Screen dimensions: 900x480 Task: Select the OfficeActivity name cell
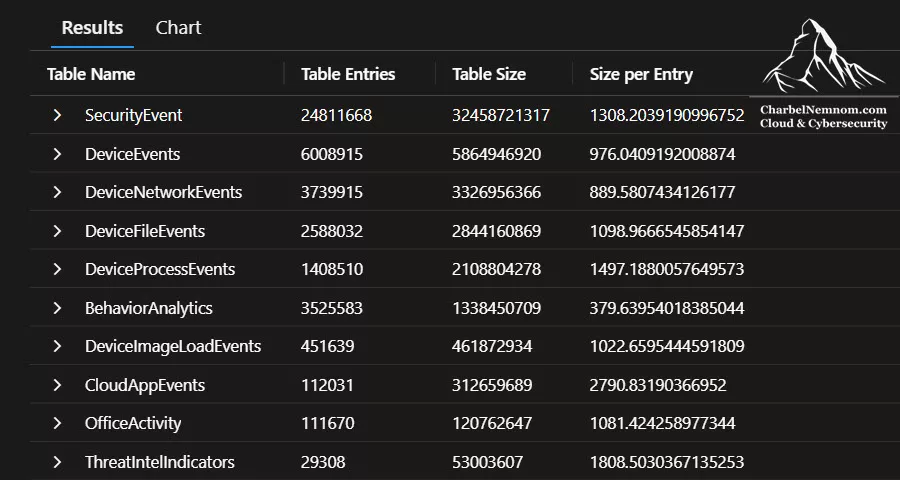coord(133,423)
